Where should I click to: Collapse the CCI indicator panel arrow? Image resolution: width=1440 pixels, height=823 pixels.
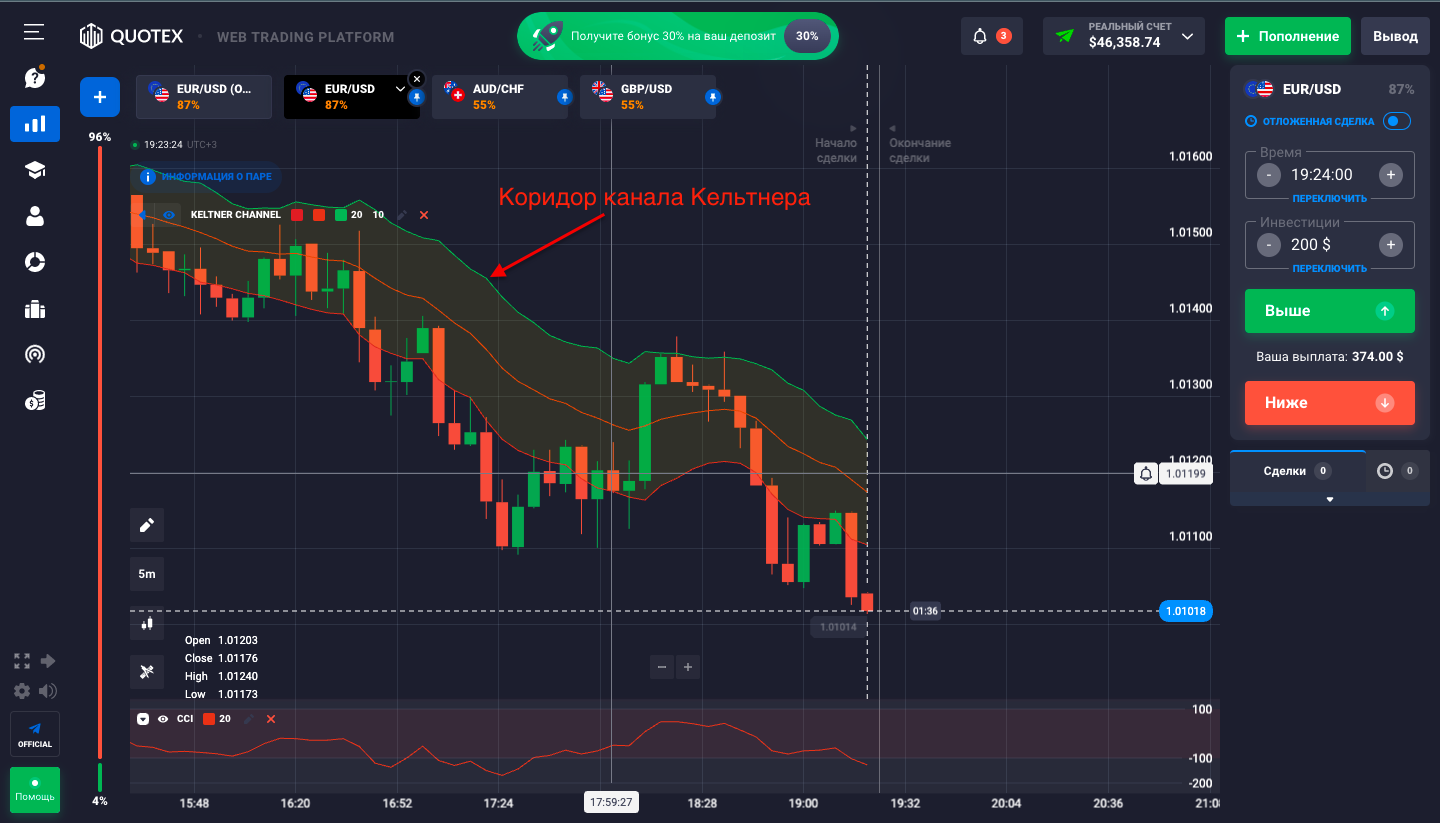(143, 719)
